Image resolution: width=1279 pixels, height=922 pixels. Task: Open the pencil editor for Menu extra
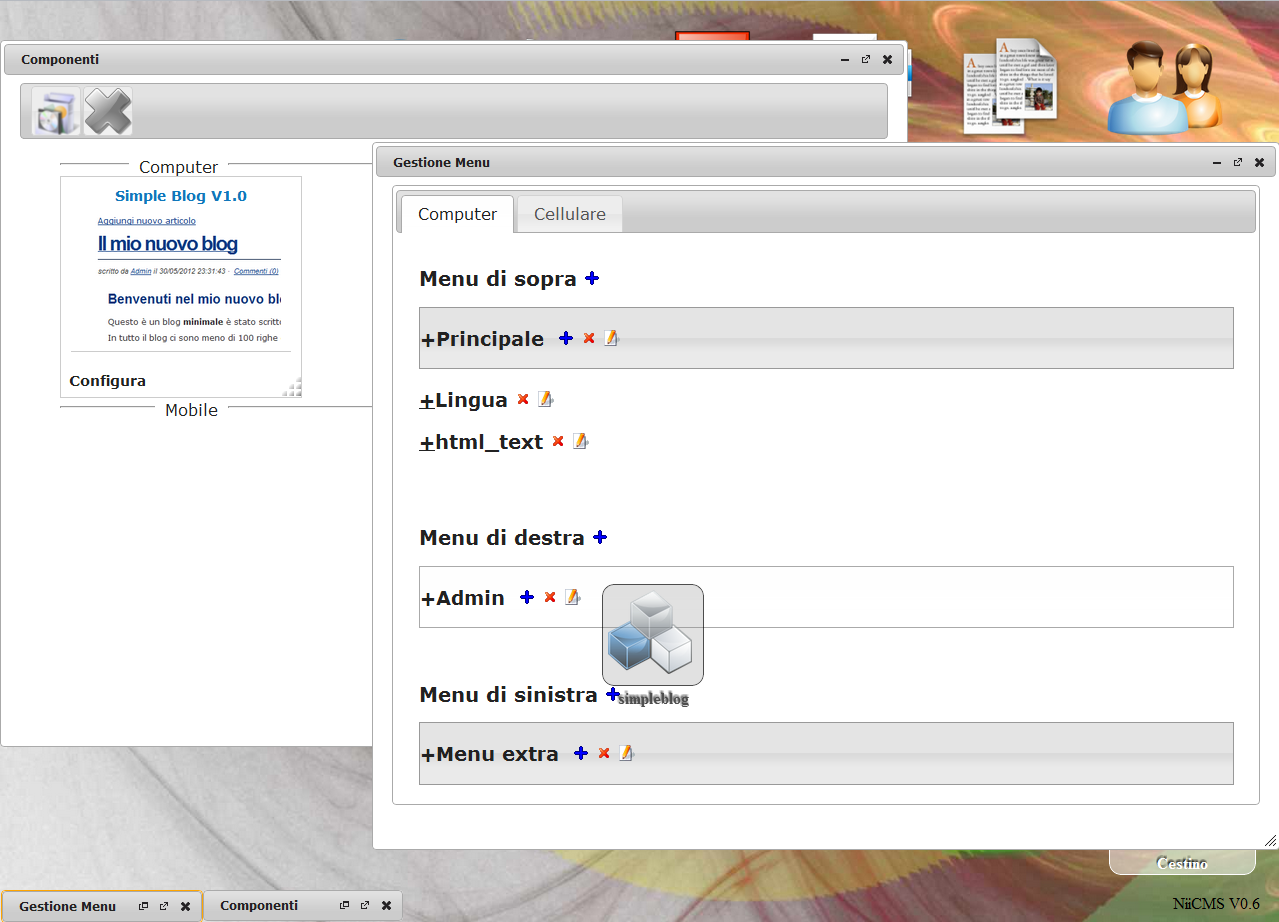point(626,752)
